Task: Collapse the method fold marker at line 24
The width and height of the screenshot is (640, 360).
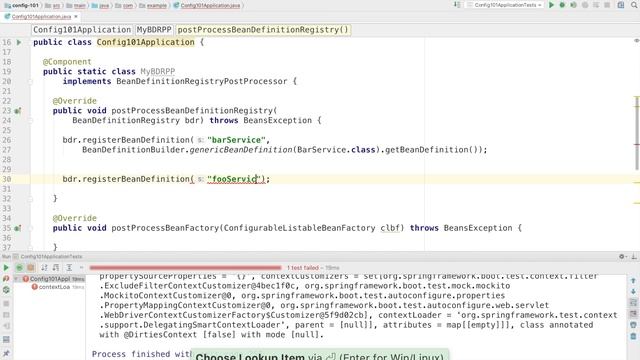Action: coord(30,121)
